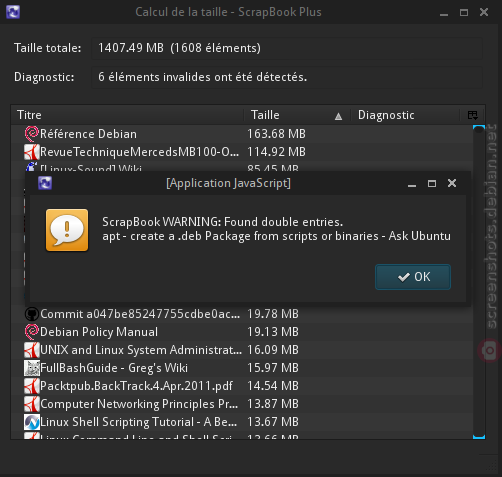This screenshot has height=477, width=502.
Task: Sort the list by the Titre column
Action: coord(128,115)
